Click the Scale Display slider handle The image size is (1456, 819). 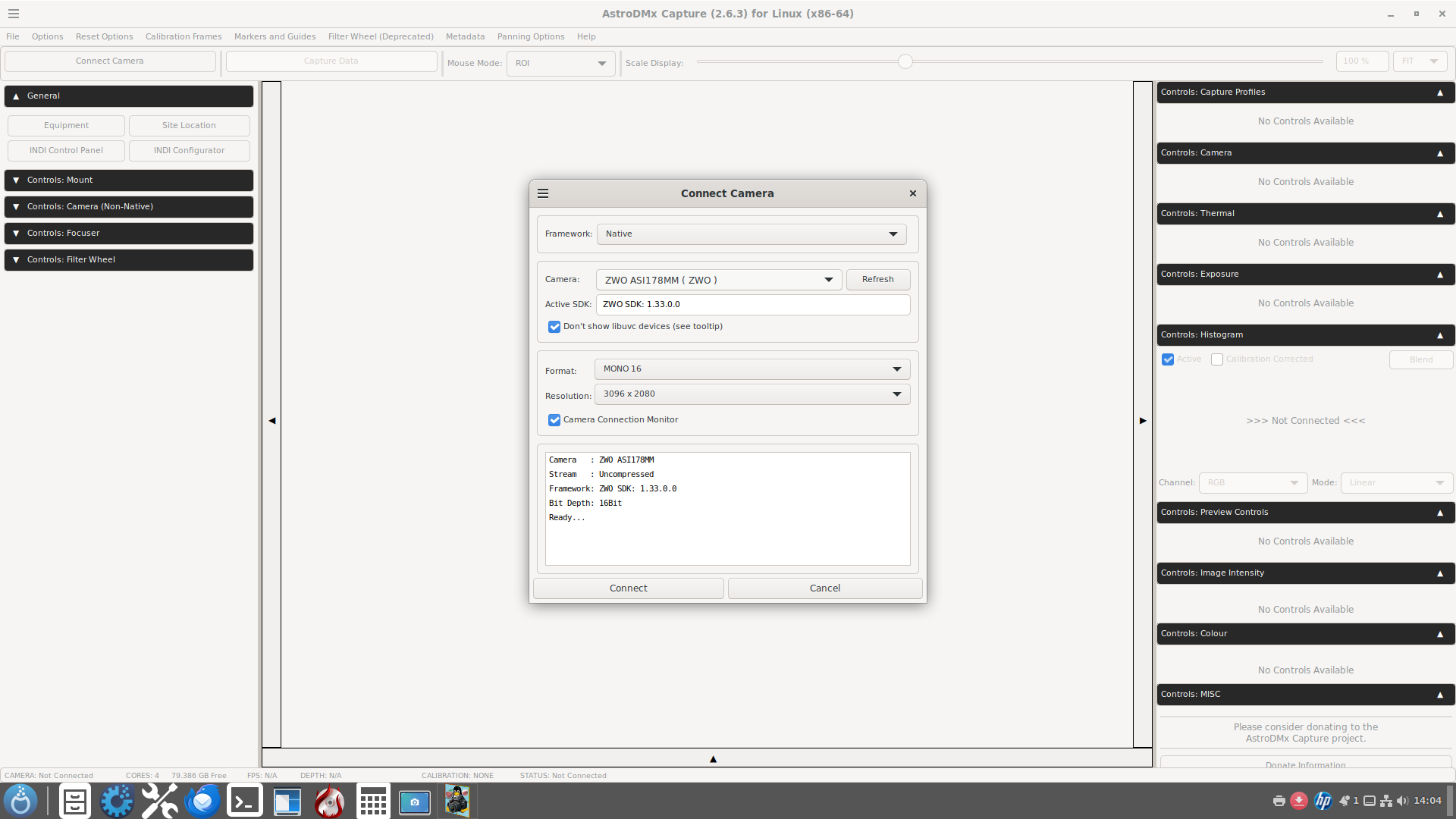905,62
